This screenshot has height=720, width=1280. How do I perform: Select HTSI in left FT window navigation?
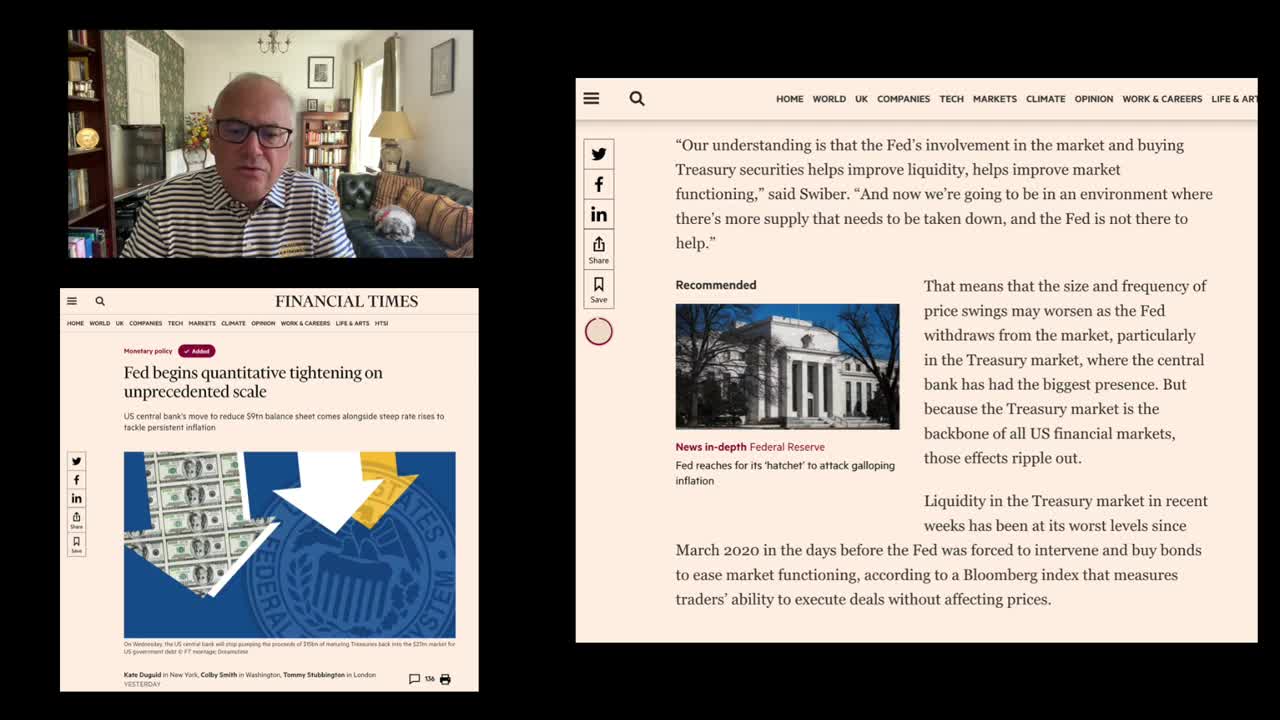381,323
